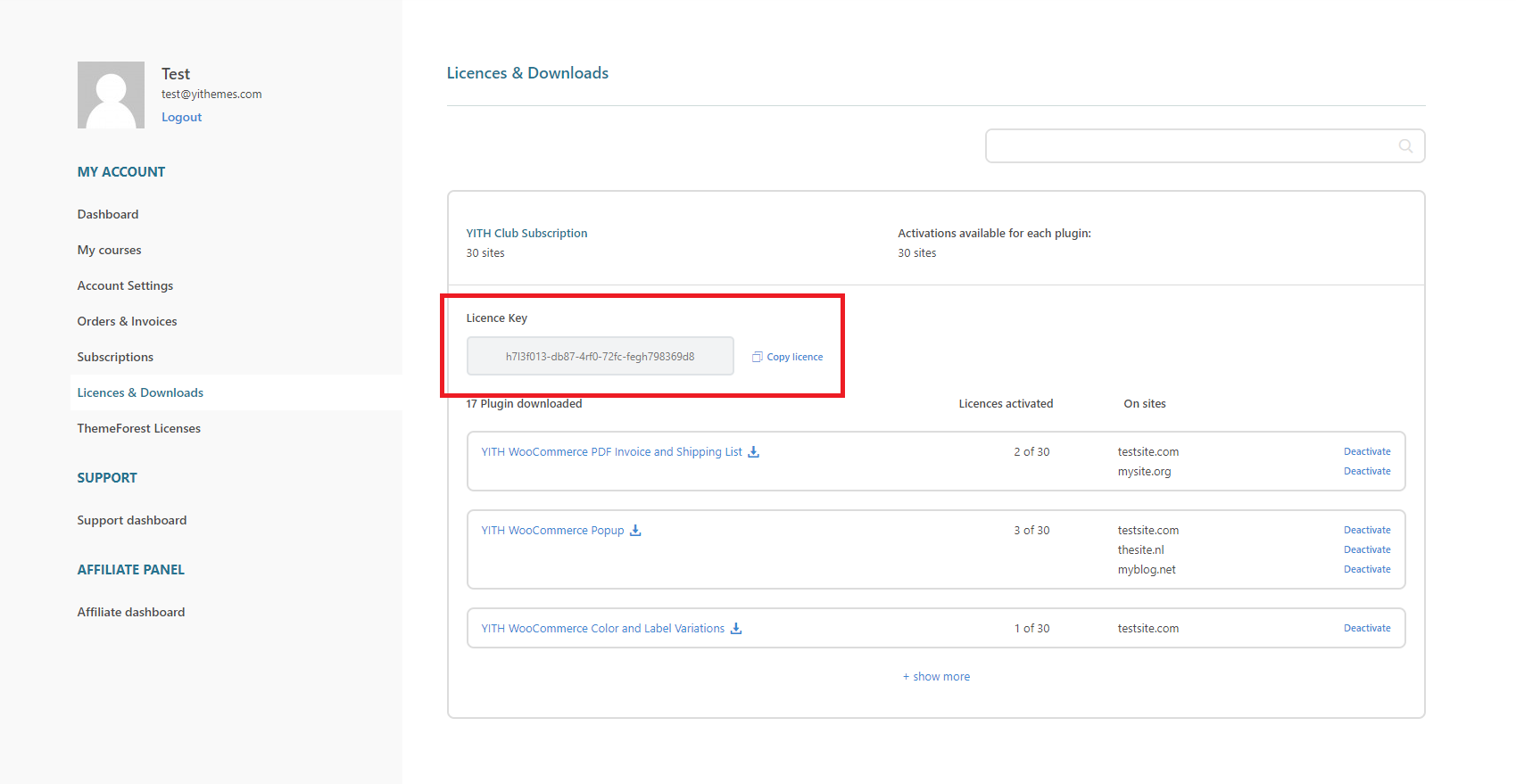Select Licences & Downloads sidebar item
Viewport: 1516px width, 784px height.
click(140, 392)
